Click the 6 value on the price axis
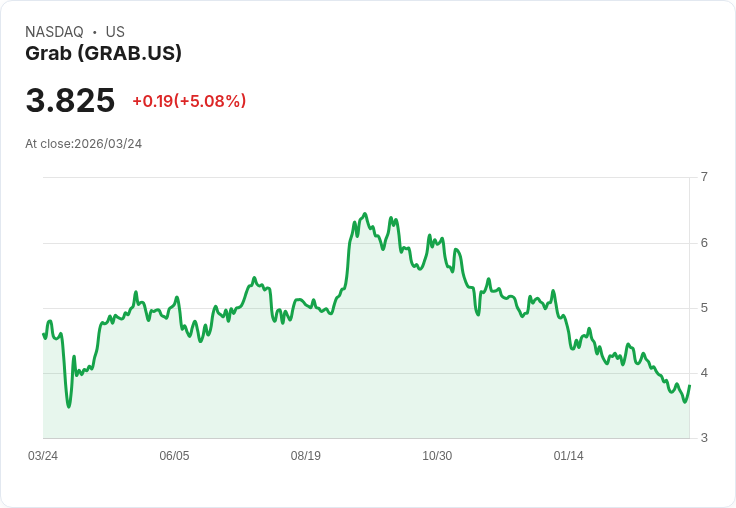Screen dimensions: 736x508 click(x=704, y=243)
